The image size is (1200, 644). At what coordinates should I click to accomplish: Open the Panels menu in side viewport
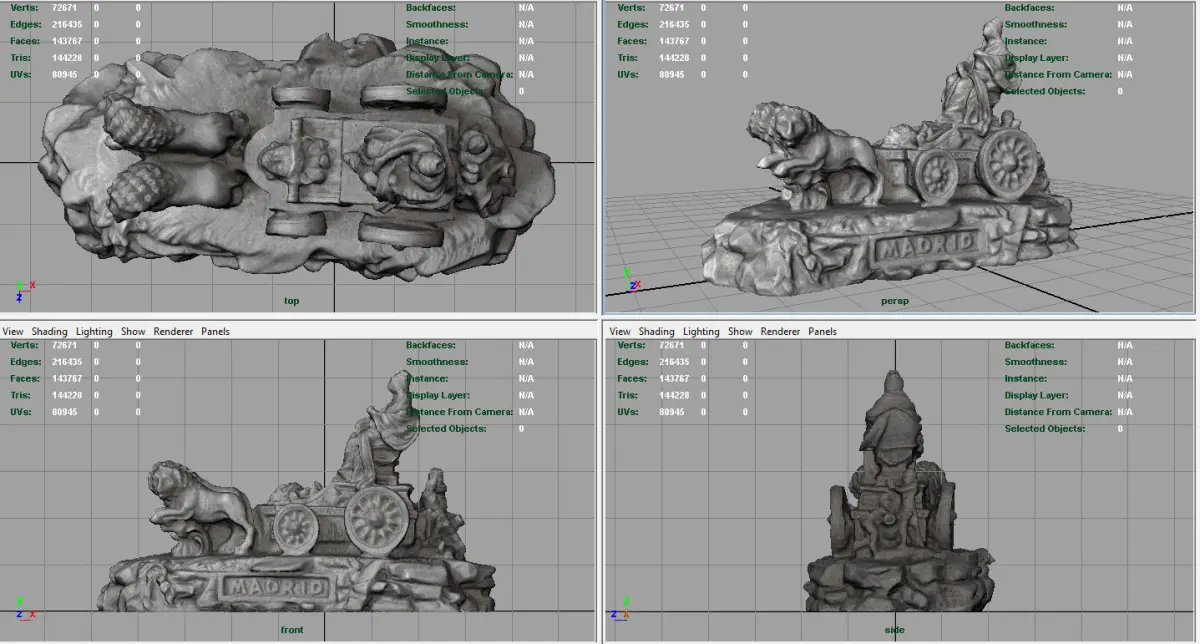[822, 331]
